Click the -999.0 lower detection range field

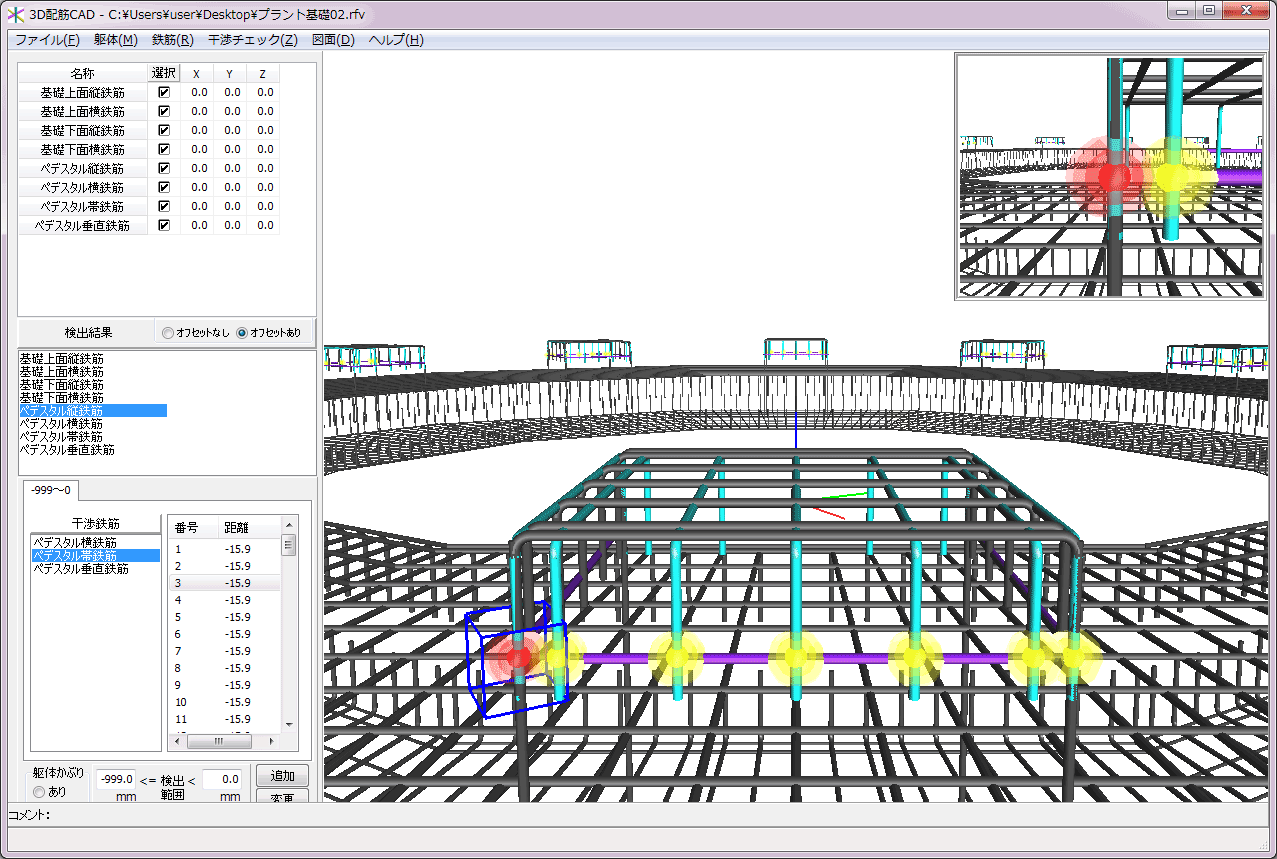pyautogui.click(x=116, y=779)
